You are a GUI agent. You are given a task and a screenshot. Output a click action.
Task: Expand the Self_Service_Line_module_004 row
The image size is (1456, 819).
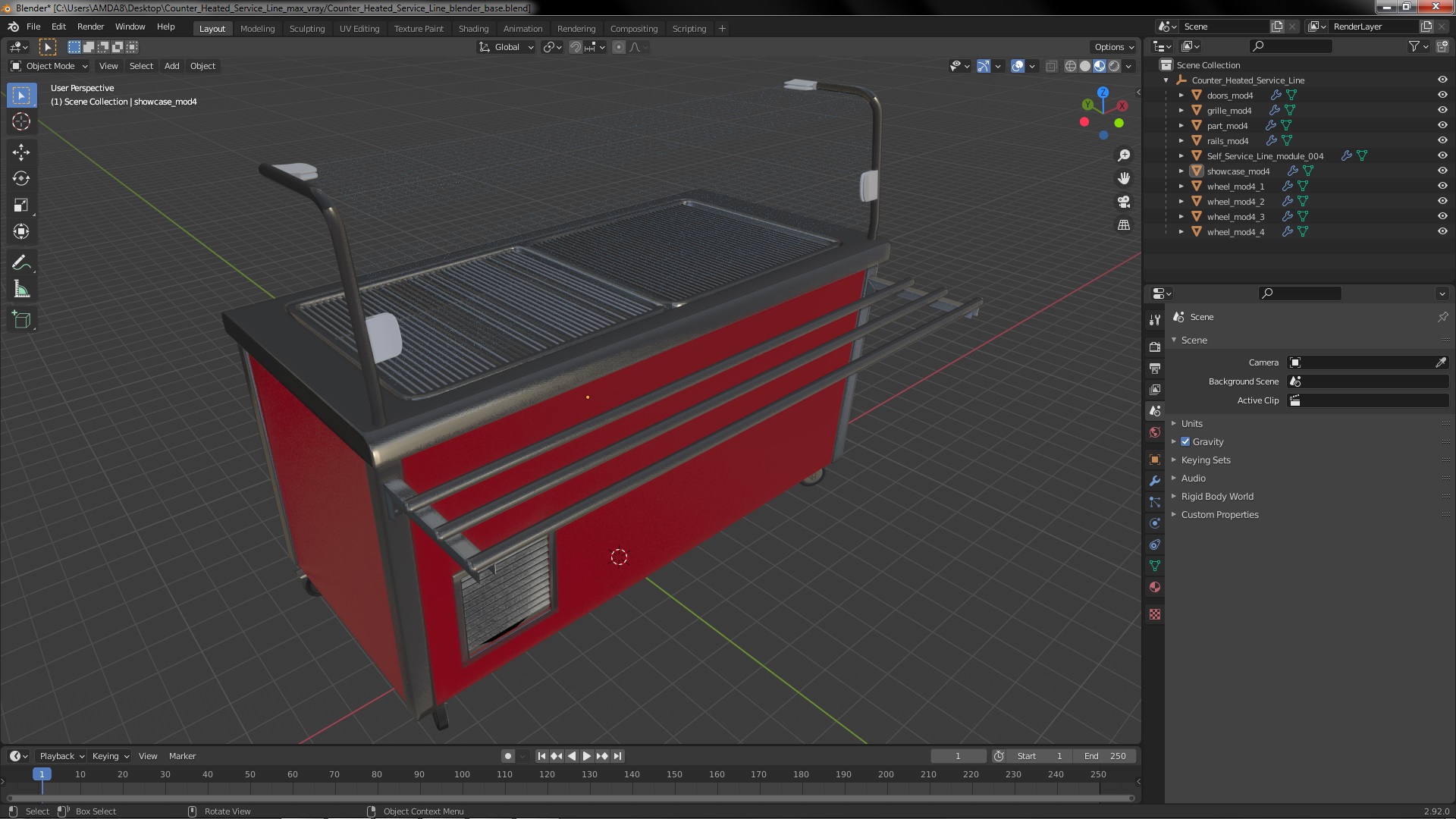coord(1181,155)
